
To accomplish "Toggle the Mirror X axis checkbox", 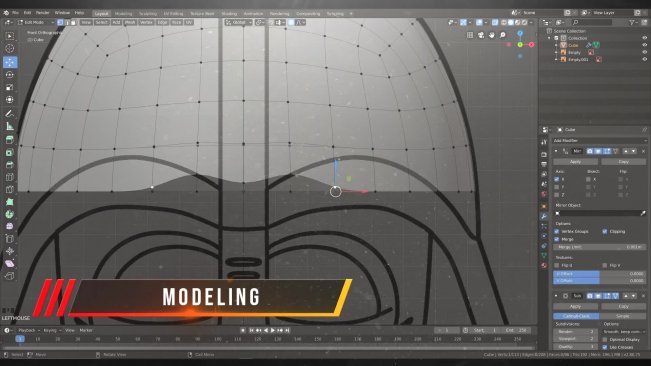I will [556, 179].
